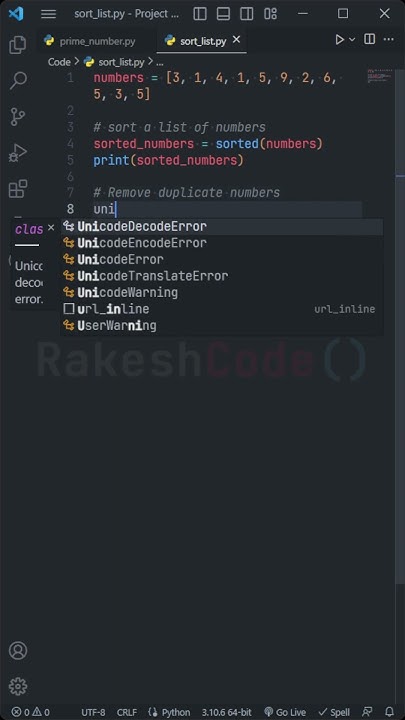This screenshot has width=405, height=720.
Task: Open the Run and Debug view
Action: (18, 153)
